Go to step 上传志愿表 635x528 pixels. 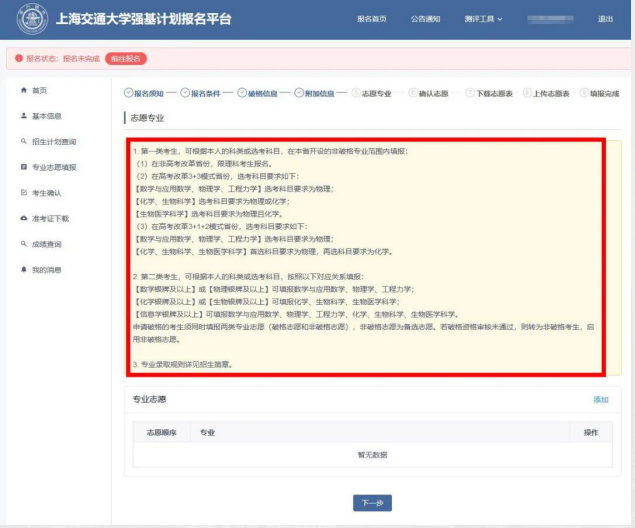pyautogui.click(x=546, y=94)
